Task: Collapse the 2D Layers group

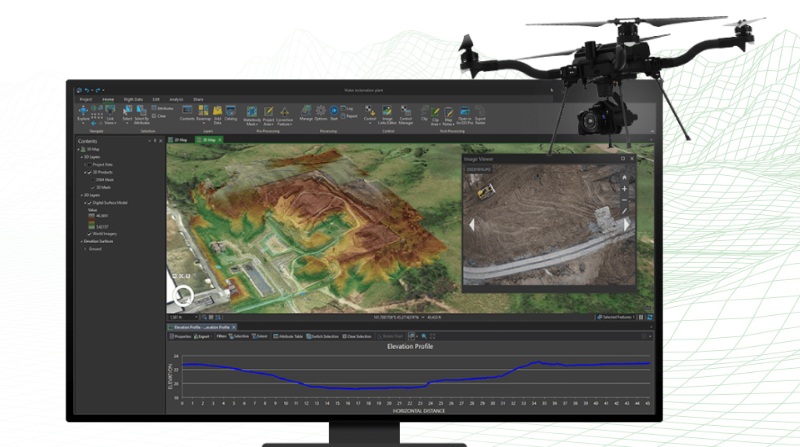Action: 82,195
